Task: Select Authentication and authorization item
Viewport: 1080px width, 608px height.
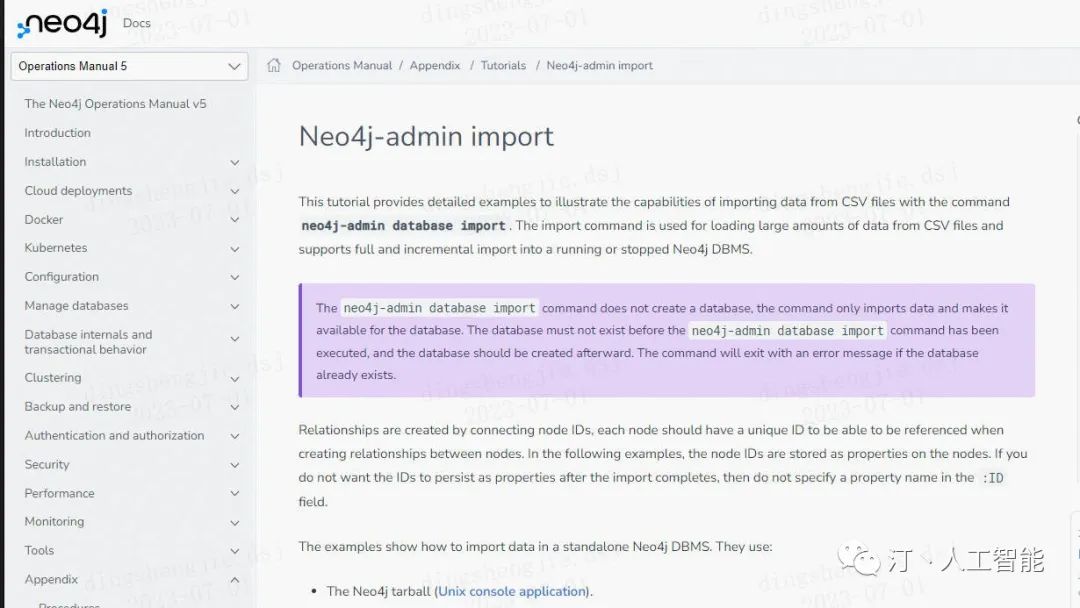Action: click(x=114, y=435)
